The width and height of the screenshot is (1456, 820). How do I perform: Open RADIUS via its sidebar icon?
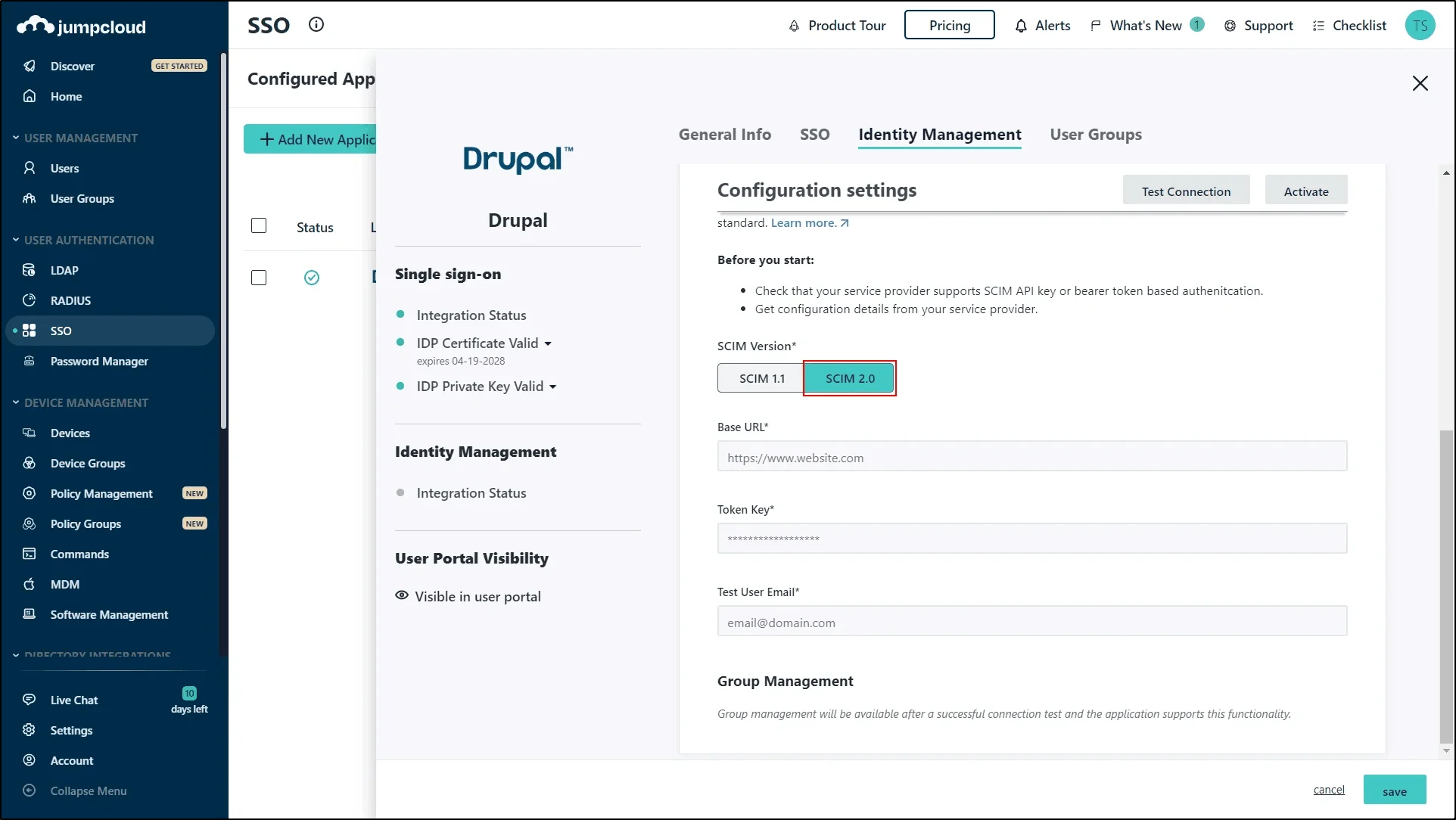(30, 300)
